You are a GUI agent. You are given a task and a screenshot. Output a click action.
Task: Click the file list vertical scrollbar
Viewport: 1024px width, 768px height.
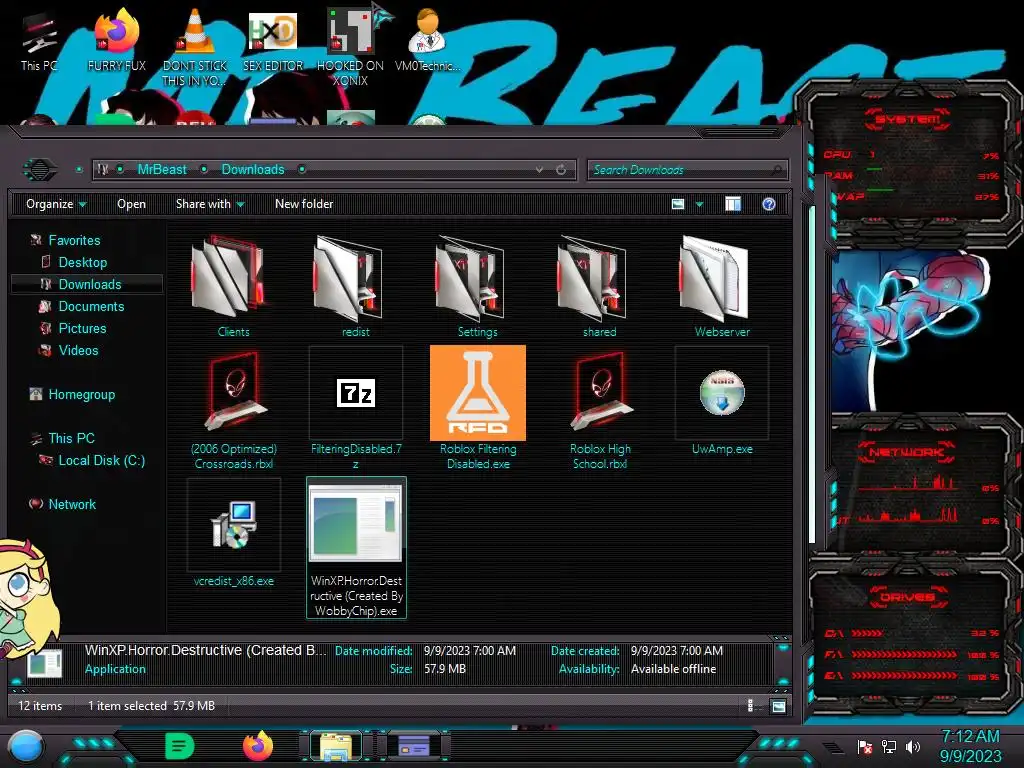[x=812, y=374]
